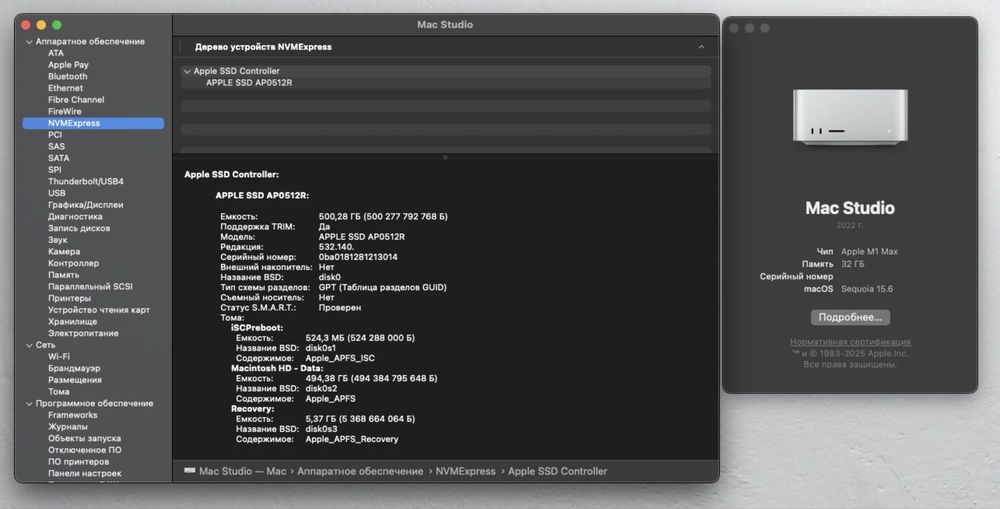The image size is (1000, 509).
Task: Open the Ethernet entry
Action: click(x=65, y=88)
